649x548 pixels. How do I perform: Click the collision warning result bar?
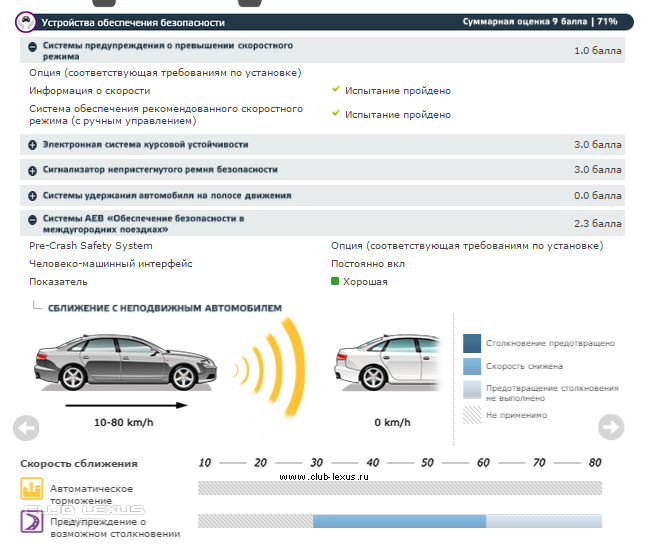pyautogui.click(x=400, y=521)
